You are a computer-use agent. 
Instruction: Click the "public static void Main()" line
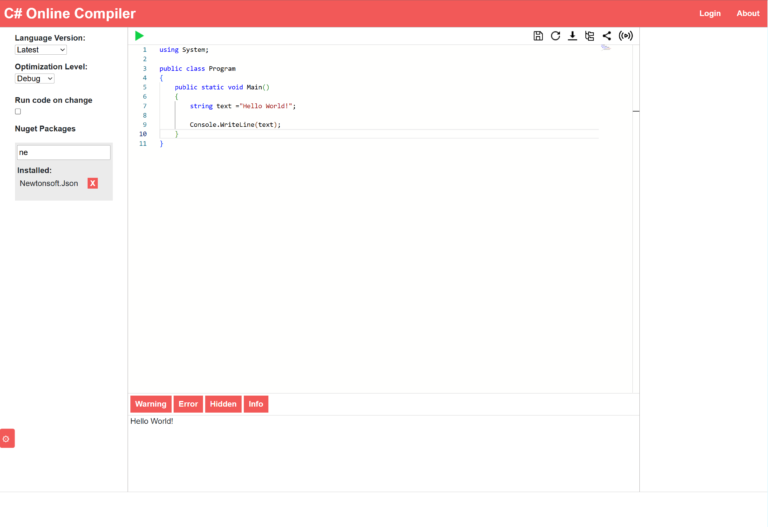point(222,87)
